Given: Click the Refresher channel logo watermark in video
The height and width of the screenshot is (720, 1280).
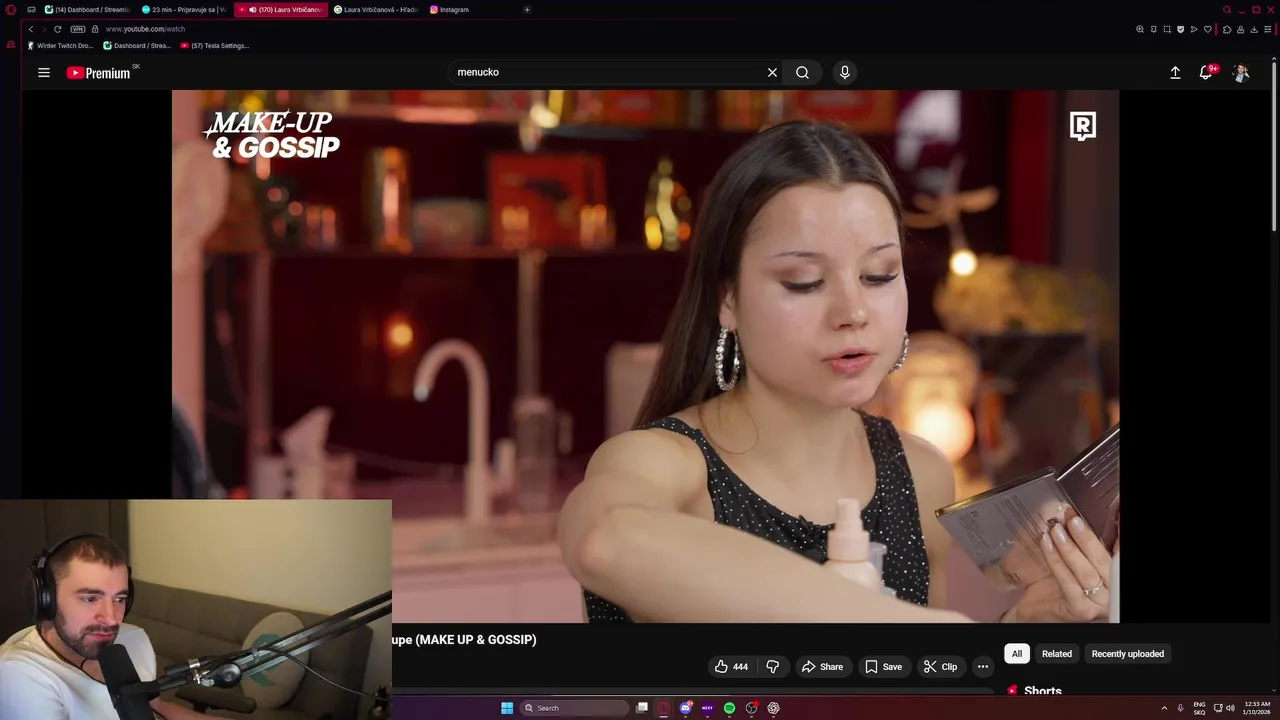Looking at the screenshot, I should [1083, 126].
